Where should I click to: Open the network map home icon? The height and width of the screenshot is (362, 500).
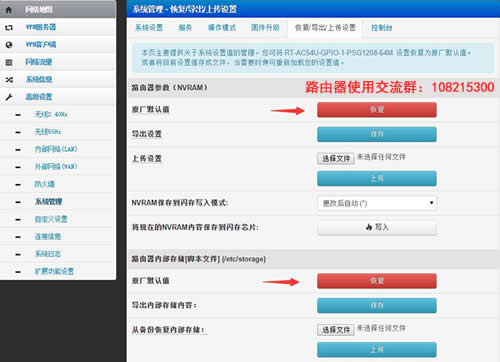(9, 10)
